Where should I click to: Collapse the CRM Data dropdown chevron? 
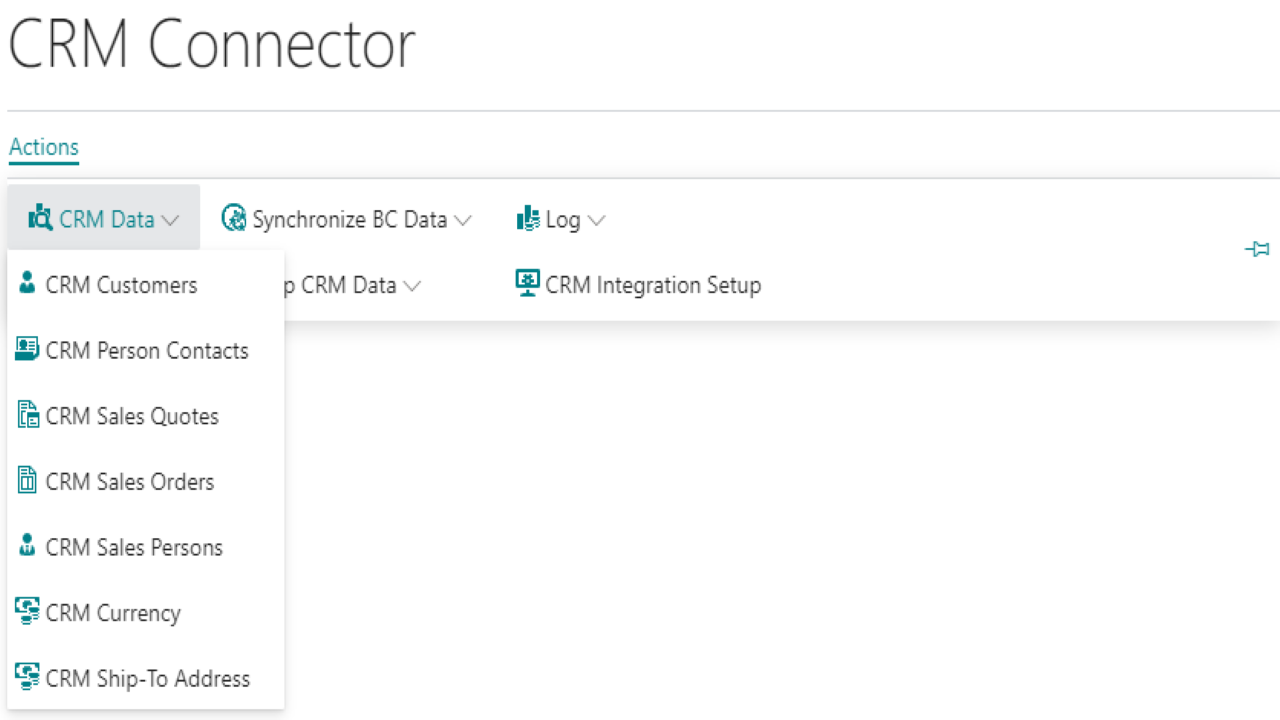pyautogui.click(x=170, y=220)
